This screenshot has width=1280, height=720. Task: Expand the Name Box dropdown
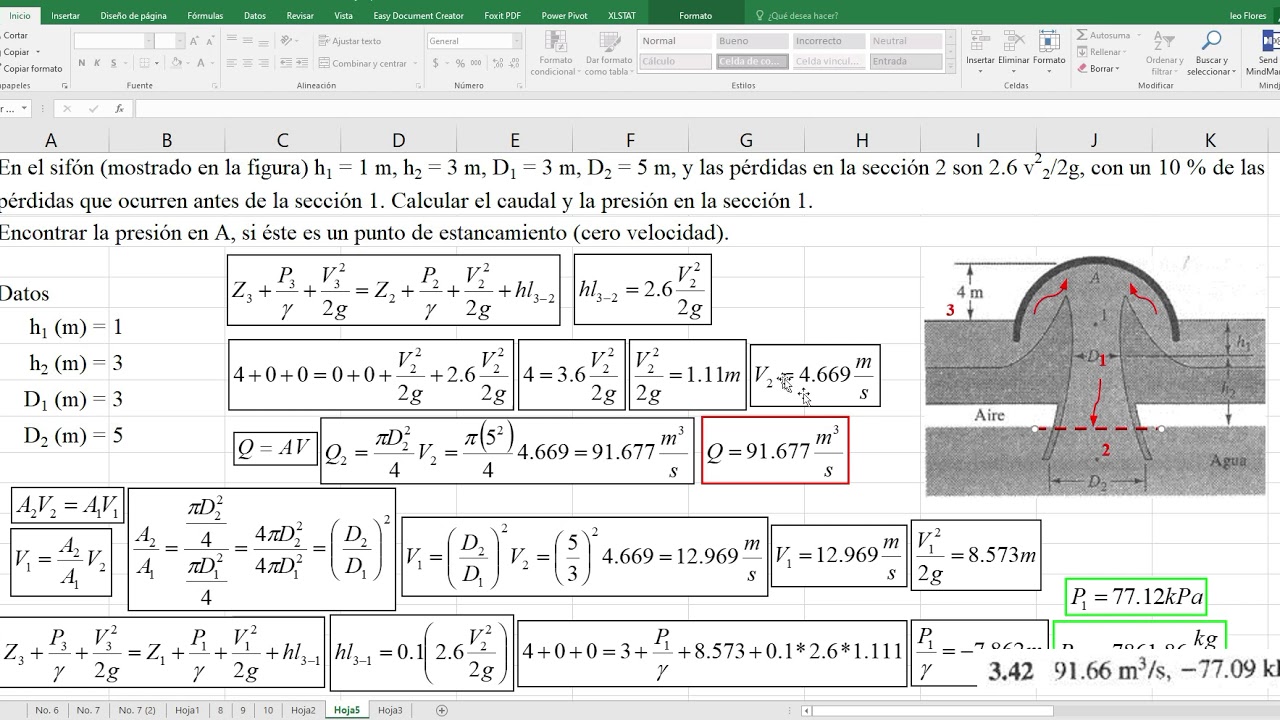tap(24, 108)
